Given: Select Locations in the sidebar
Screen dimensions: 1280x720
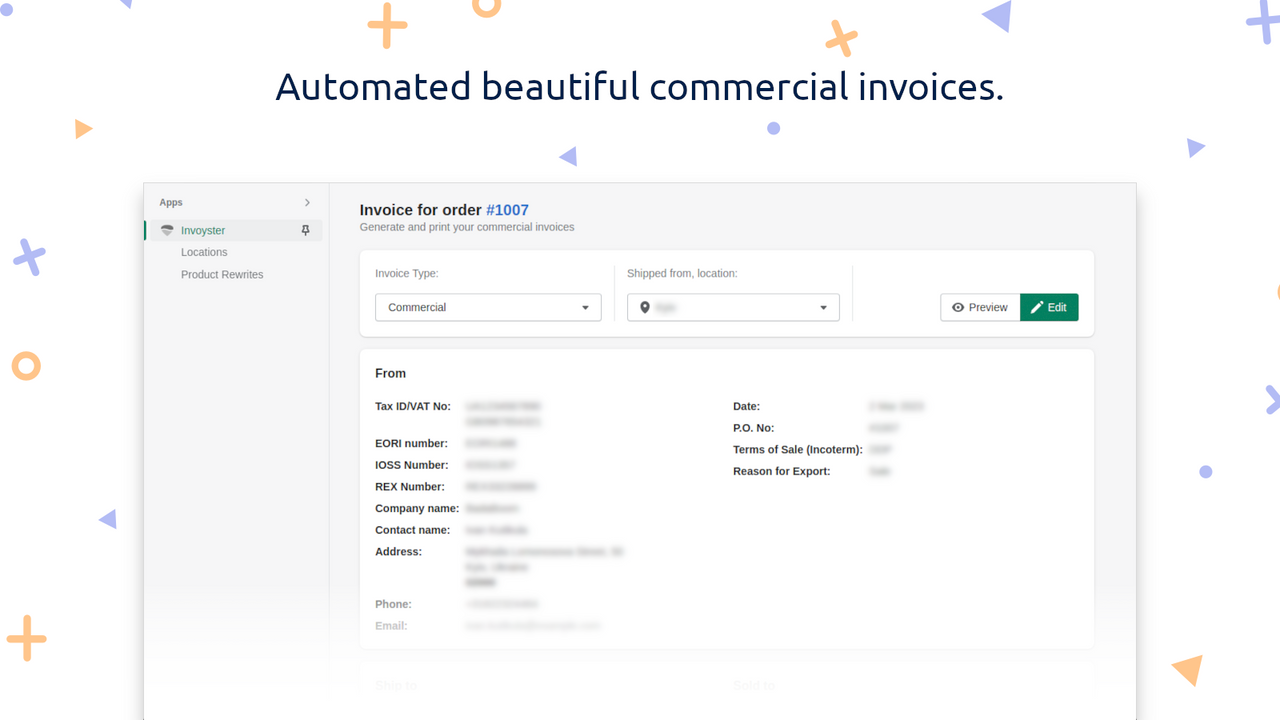Looking at the screenshot, I should point(204,252).
